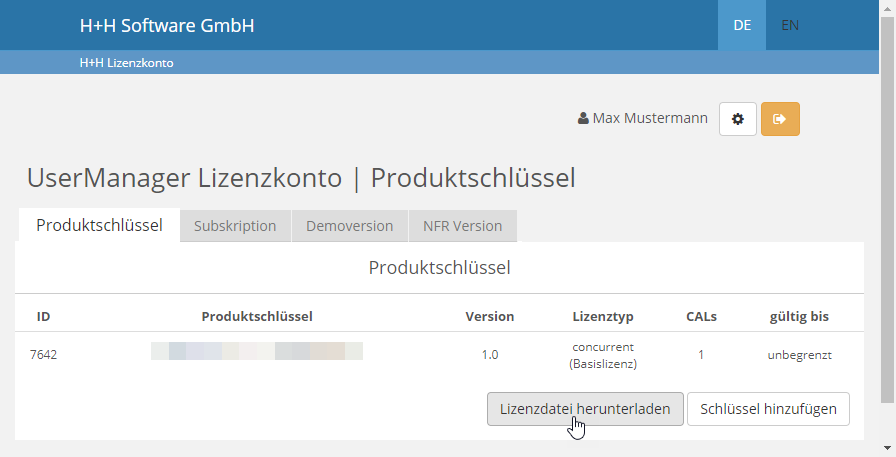The width and height of the screenshot is (896, 457).
Task: Click the version value 1.0
Action: (490, 355)
